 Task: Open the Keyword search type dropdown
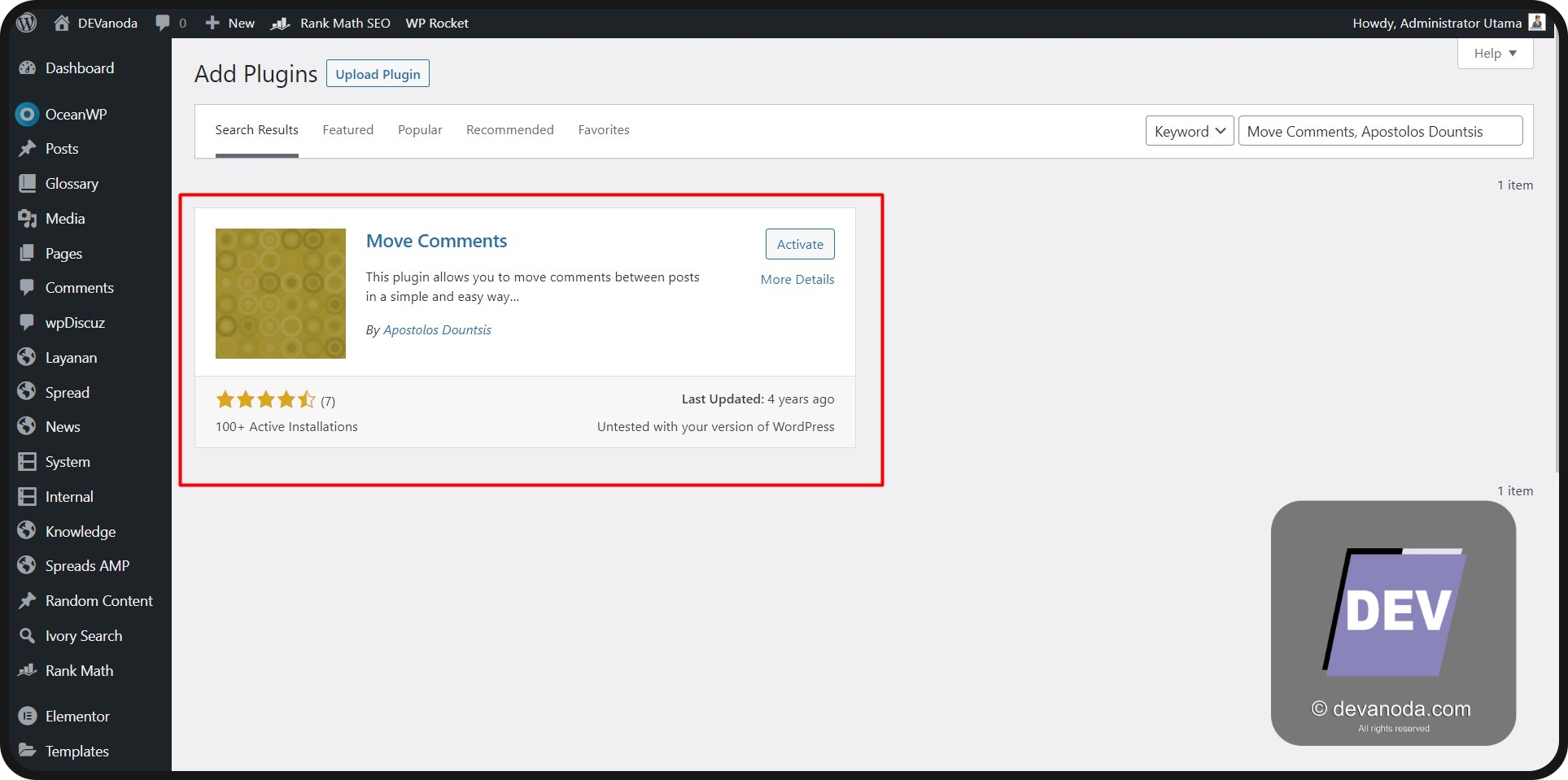(x=1190, y=131)
